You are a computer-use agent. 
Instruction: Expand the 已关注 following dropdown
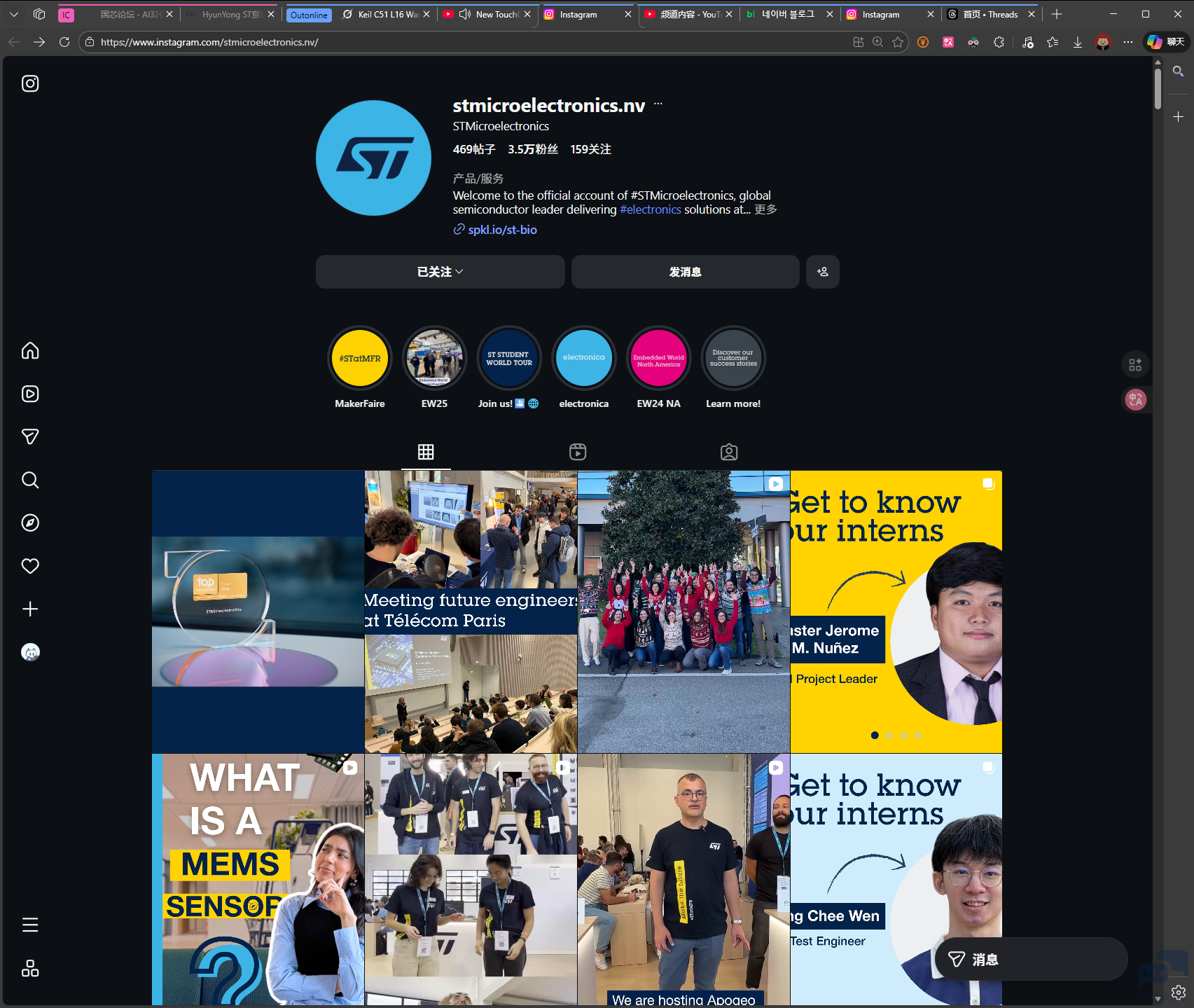pyautogui.click(x=440, y=272)
